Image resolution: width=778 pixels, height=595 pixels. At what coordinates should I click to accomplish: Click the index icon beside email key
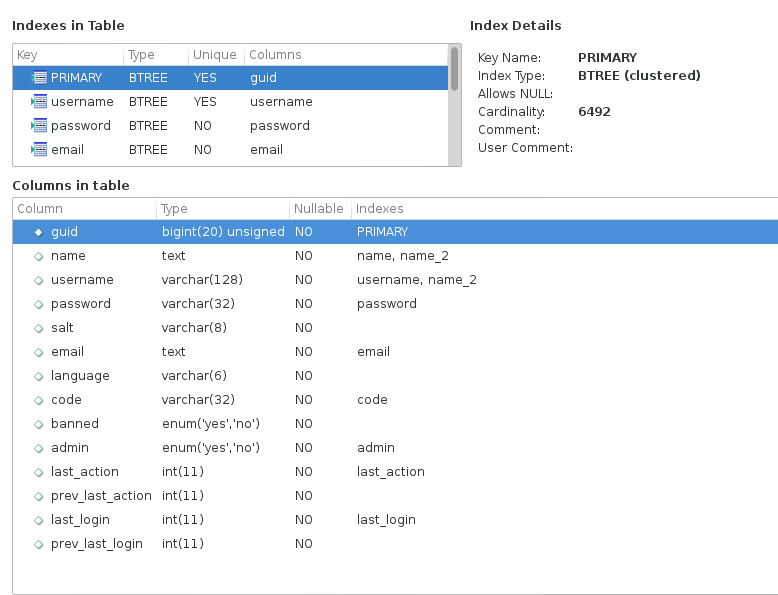point(39,149)
